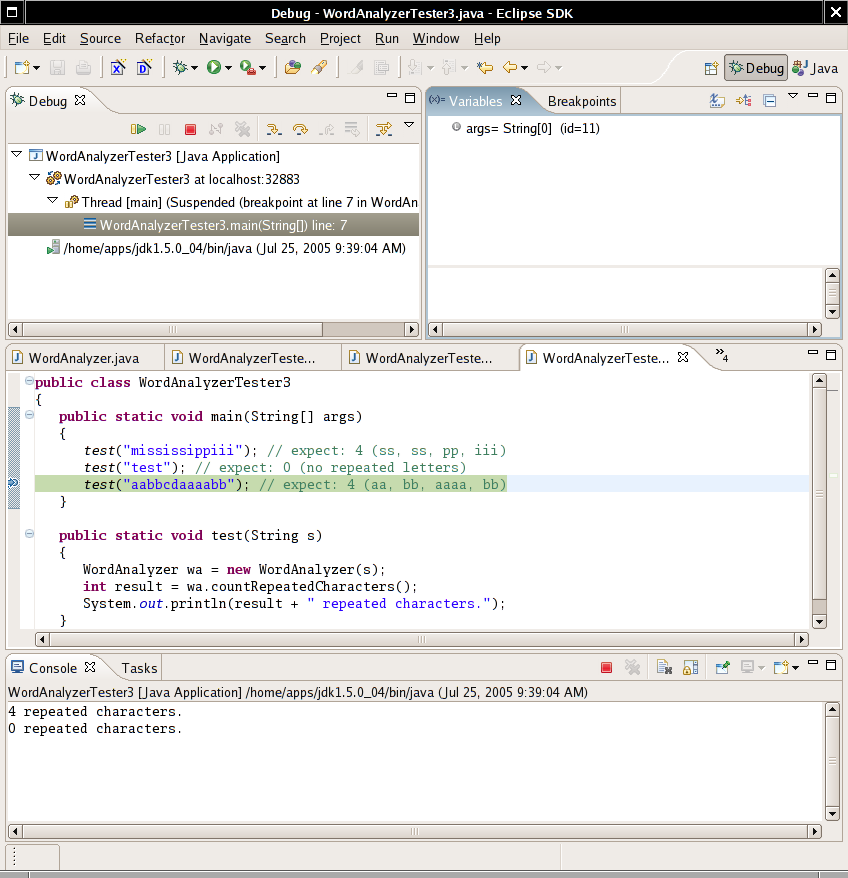The width and height of the screenshot is (848, 878).
Task: Click the Debug bug launch icon in main toolbar
Action: coord(180,68)
